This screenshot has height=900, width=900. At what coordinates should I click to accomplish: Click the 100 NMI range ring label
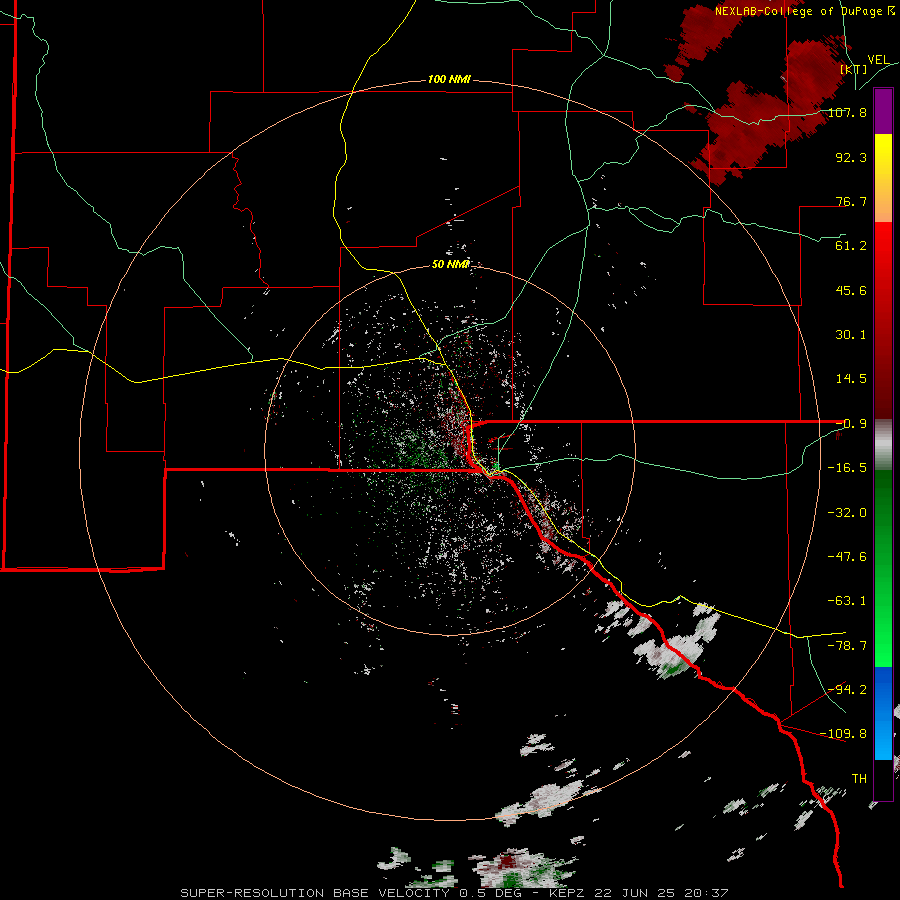449,79
